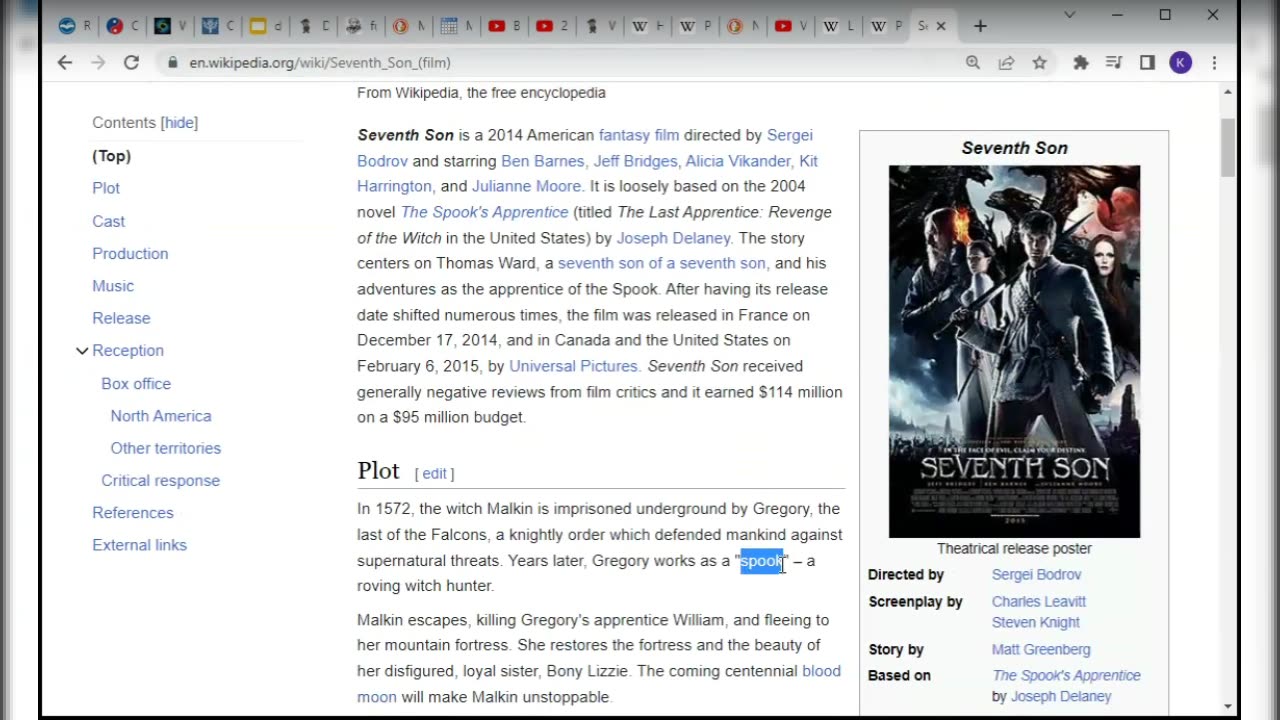The width and height of the screenshot is (1280, 720).
Task: Click the vertical scrollbar thumb
Action: pyautogui.click(x=1228, y=148)
